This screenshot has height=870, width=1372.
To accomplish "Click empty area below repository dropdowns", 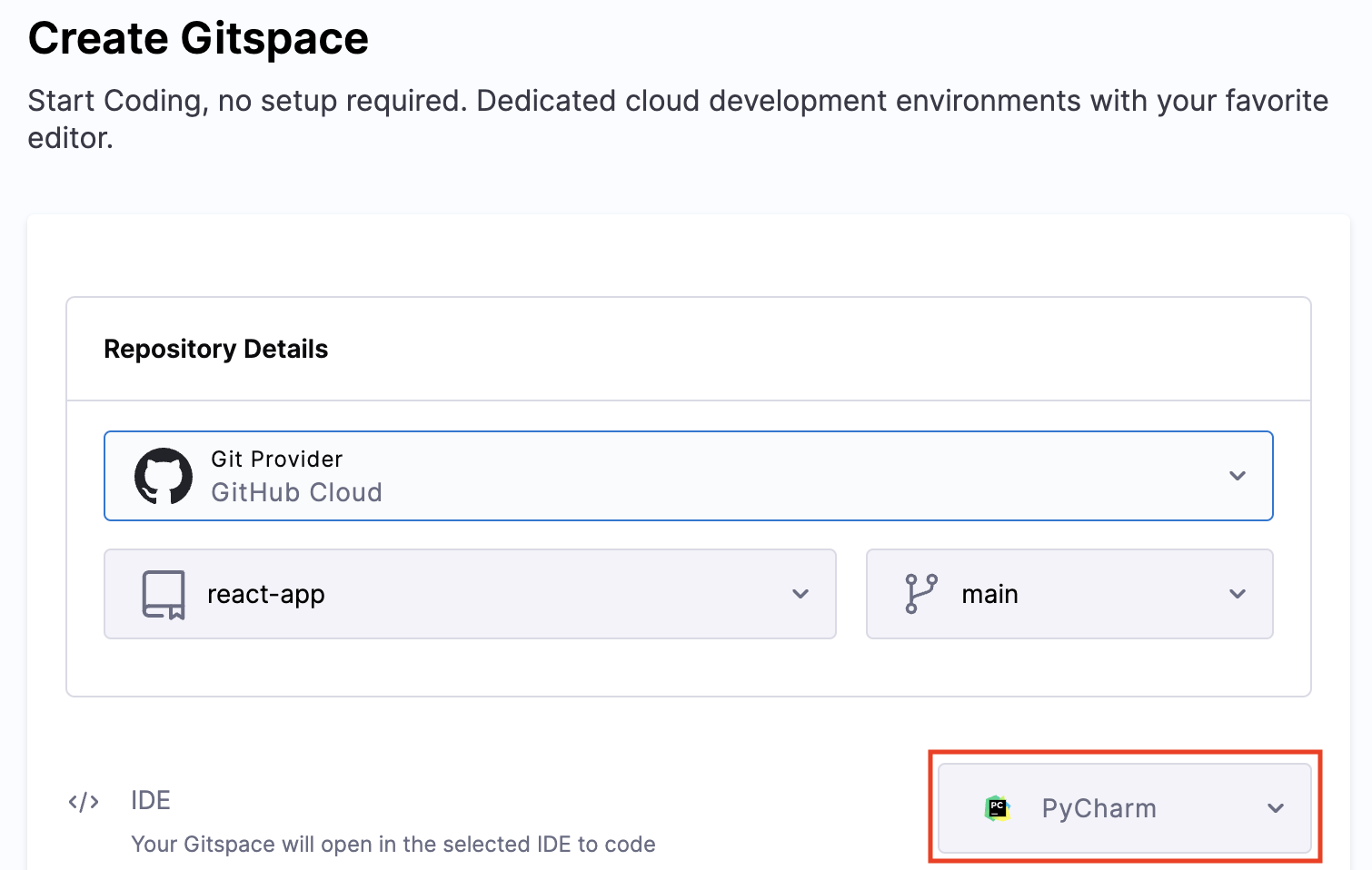I will (x=688, y=667).
